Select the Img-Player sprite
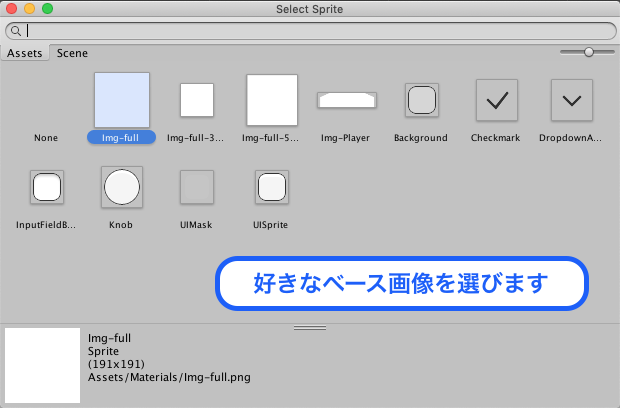The height and width of the screenshot is (408, 620). 346,100
